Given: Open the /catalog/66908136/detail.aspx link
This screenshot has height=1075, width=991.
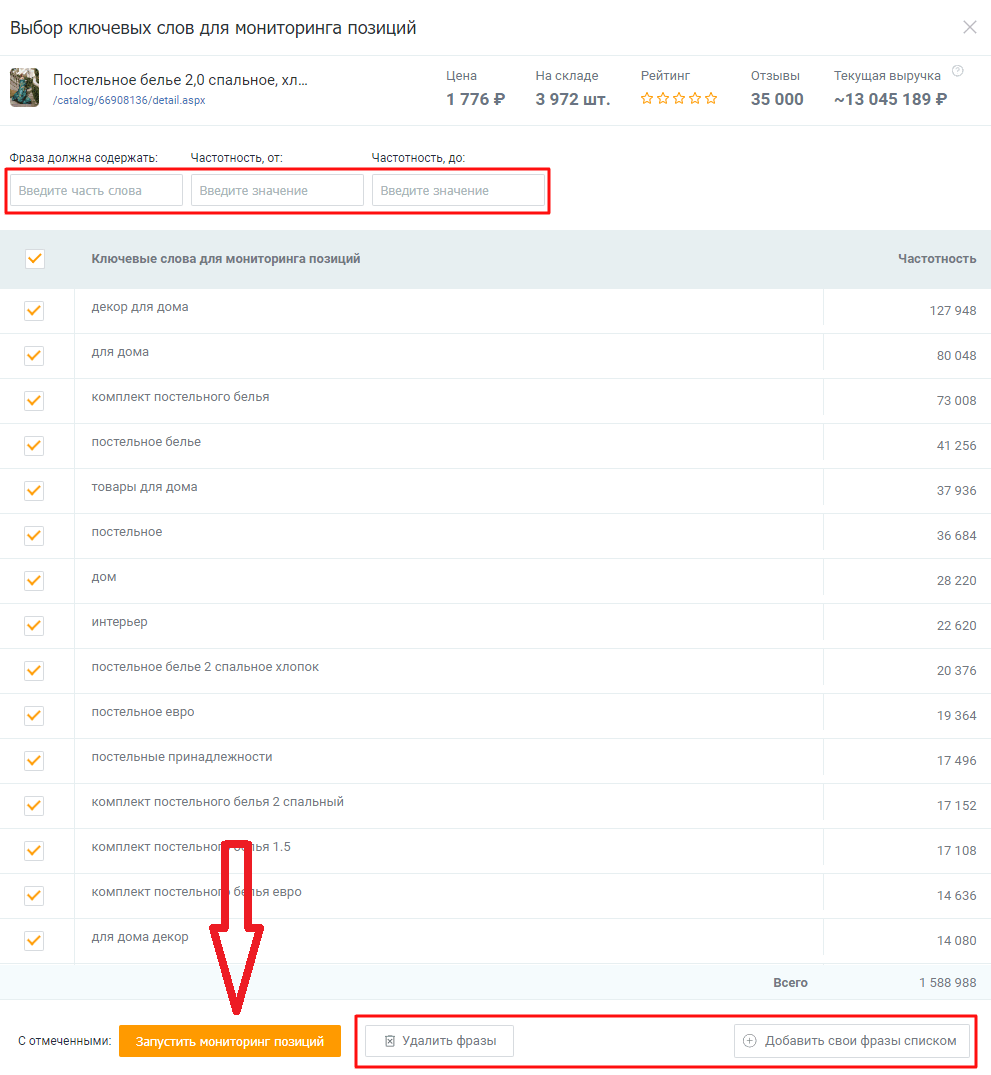Looking at the screenshot, I should pos(129,100).
